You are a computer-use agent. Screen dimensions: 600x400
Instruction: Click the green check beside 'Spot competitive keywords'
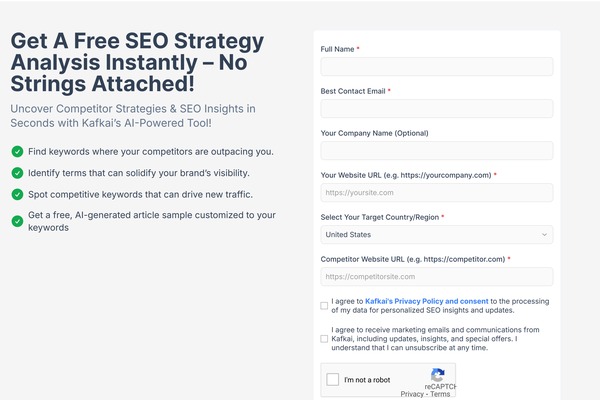pyautogui.click(x=17, y=194)
